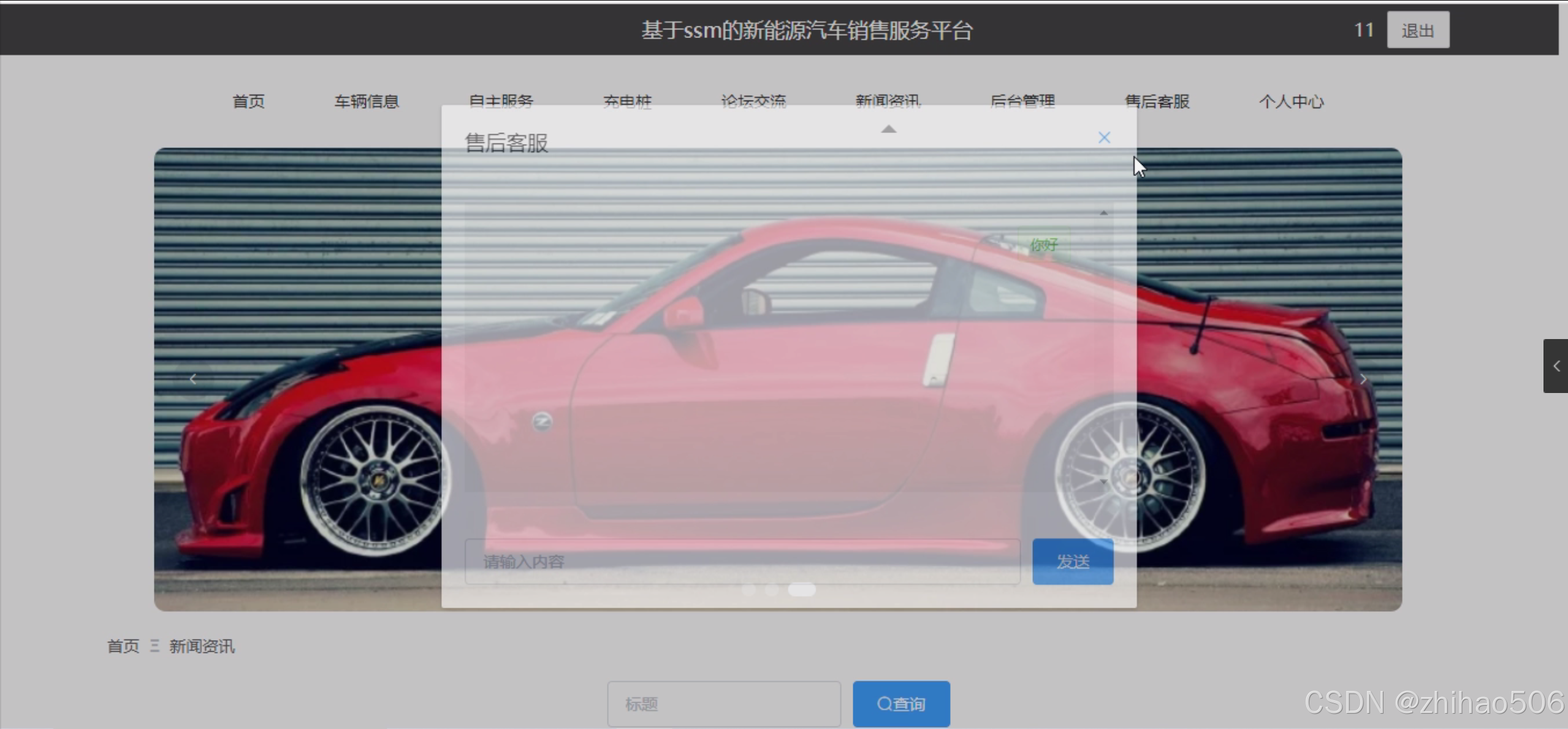Close the 售后客服 chat dialog
The width and height of the screenshot is (1568, 729).
1104,138
